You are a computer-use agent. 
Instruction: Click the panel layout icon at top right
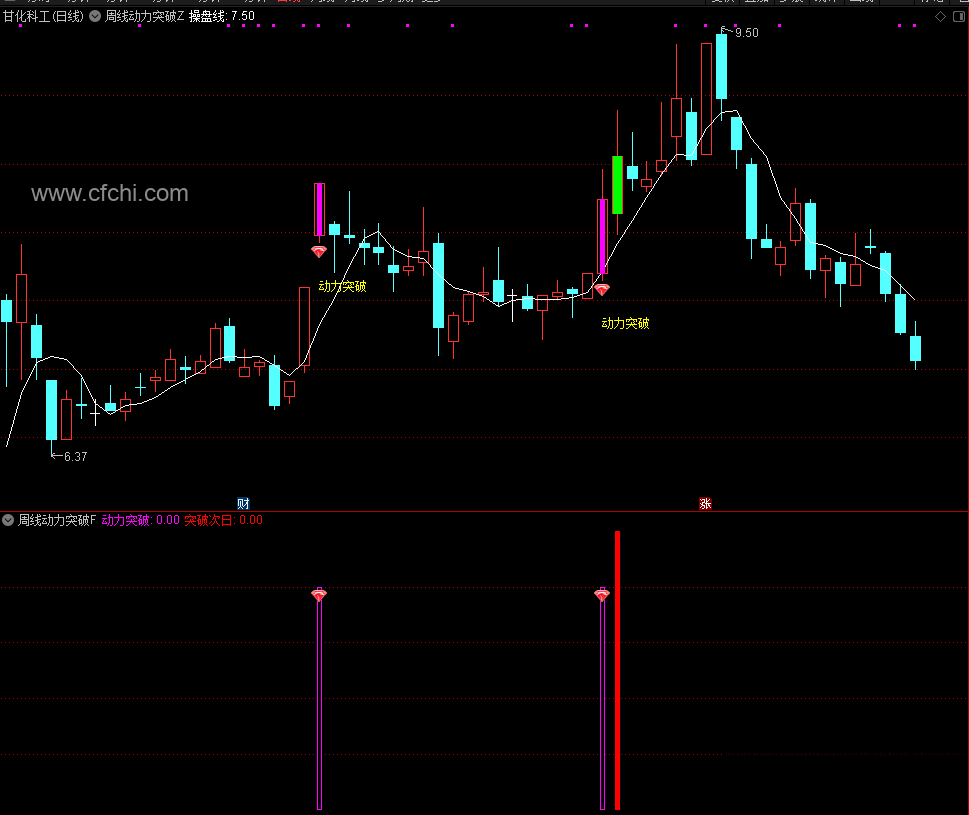(x=959, y=17)
